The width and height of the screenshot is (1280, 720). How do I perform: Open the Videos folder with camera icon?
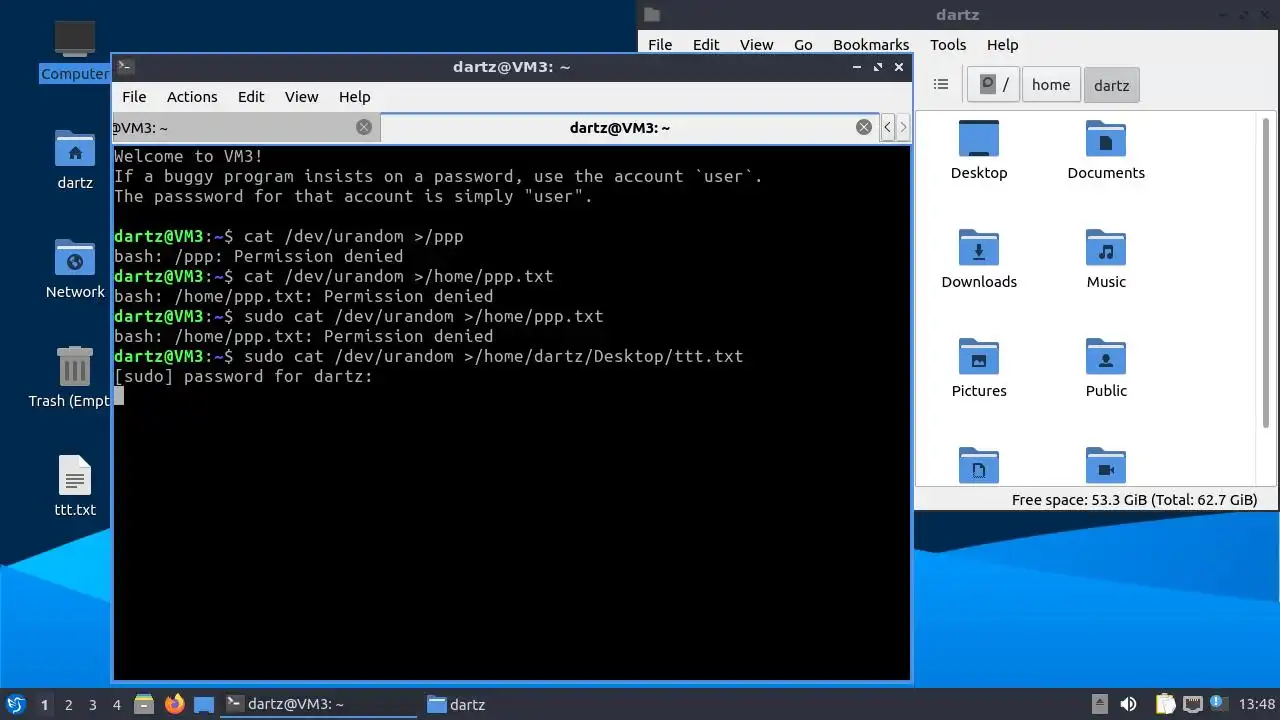tap(1106, 465)
